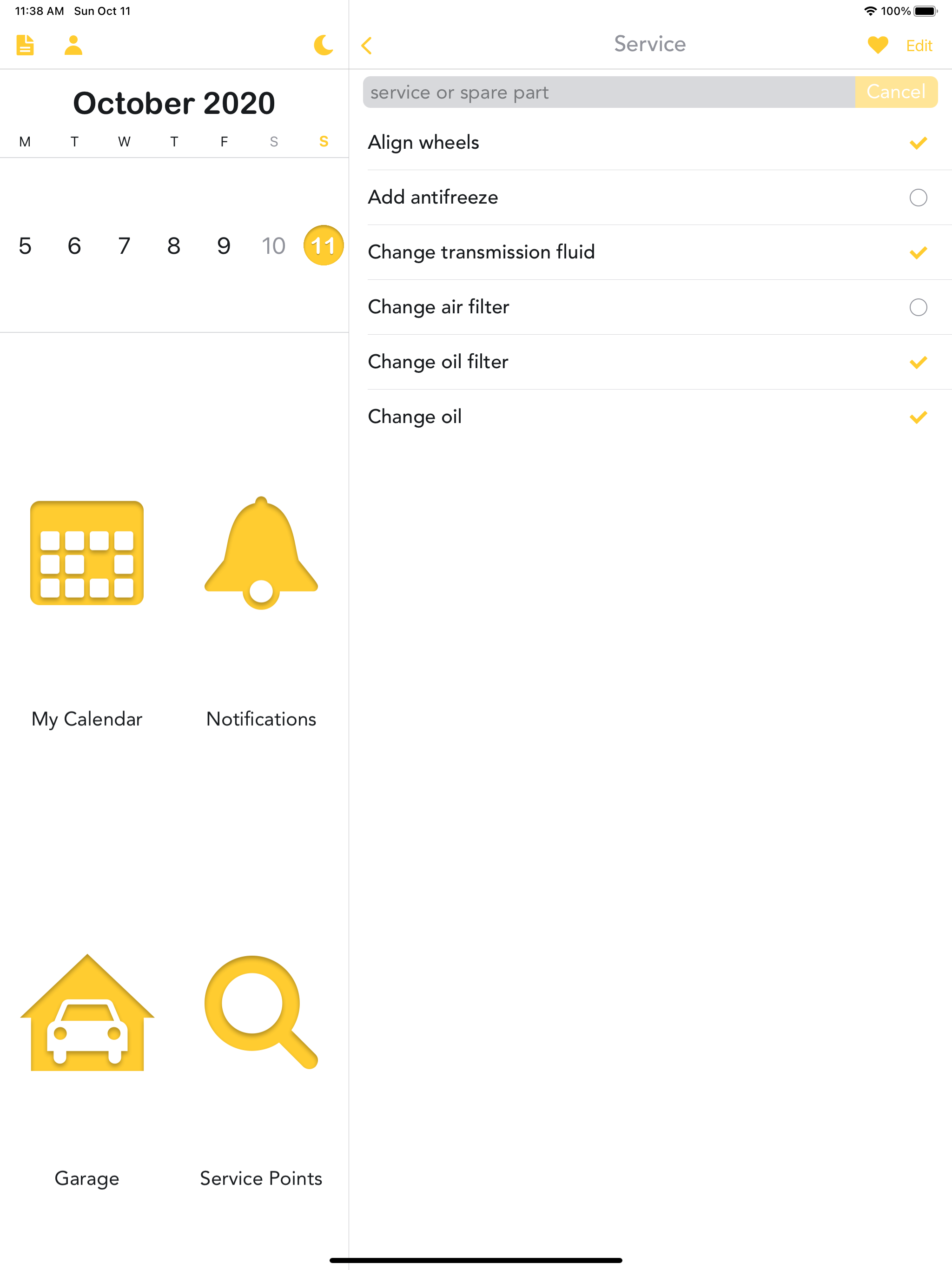Open the document notes icon
Viewport: 952px width, 1270px height.
(25, 45)
